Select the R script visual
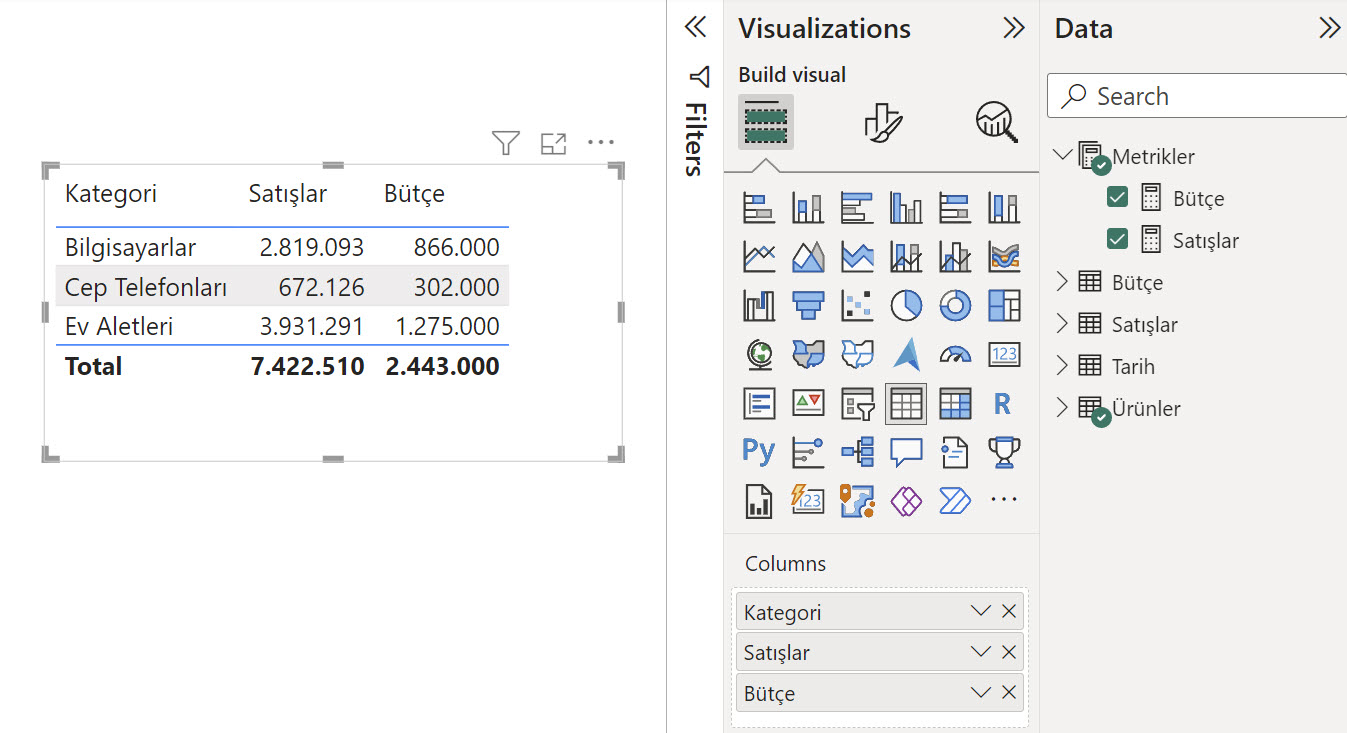The width and height of the screenshot is (1347, 733). 1004,403
